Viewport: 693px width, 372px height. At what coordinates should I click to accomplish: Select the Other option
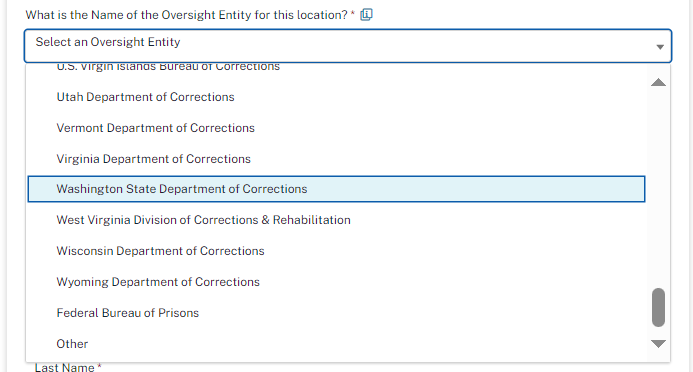pyautogui.click(x=336, y=344)
